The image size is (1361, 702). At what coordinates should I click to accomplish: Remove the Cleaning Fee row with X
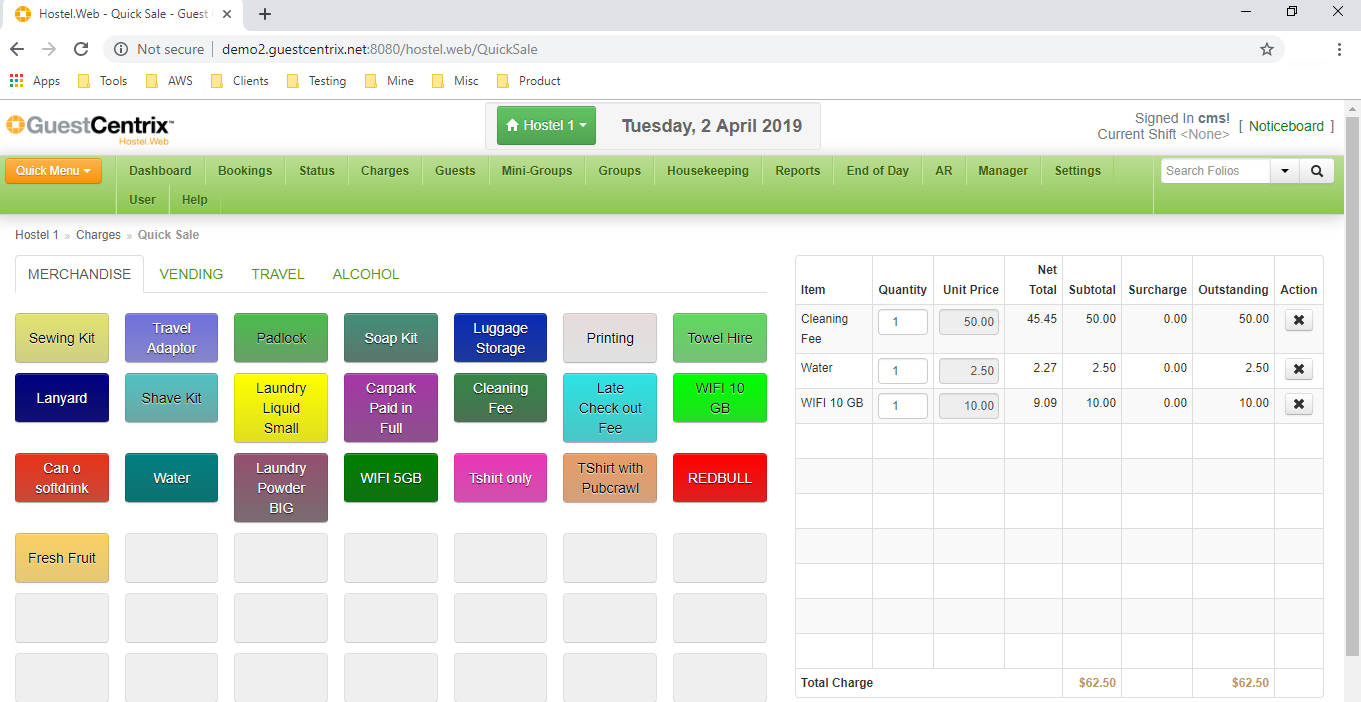tap(1298, 320)
